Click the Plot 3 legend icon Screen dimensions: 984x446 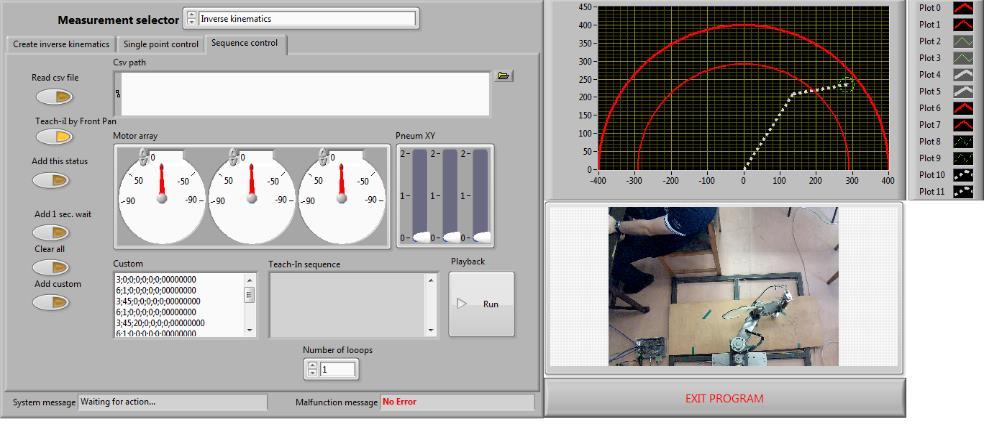click(963, 58)
